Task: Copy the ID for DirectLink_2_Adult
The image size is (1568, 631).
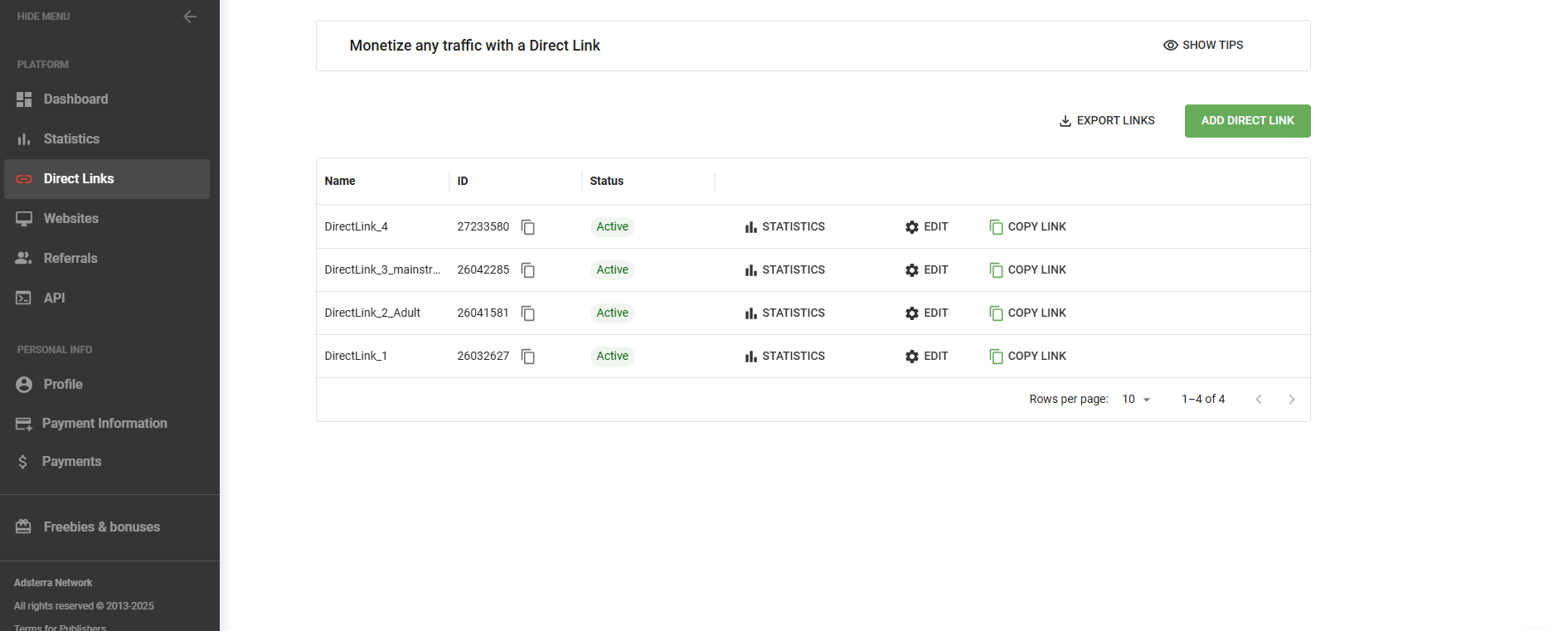Action: 527,313
